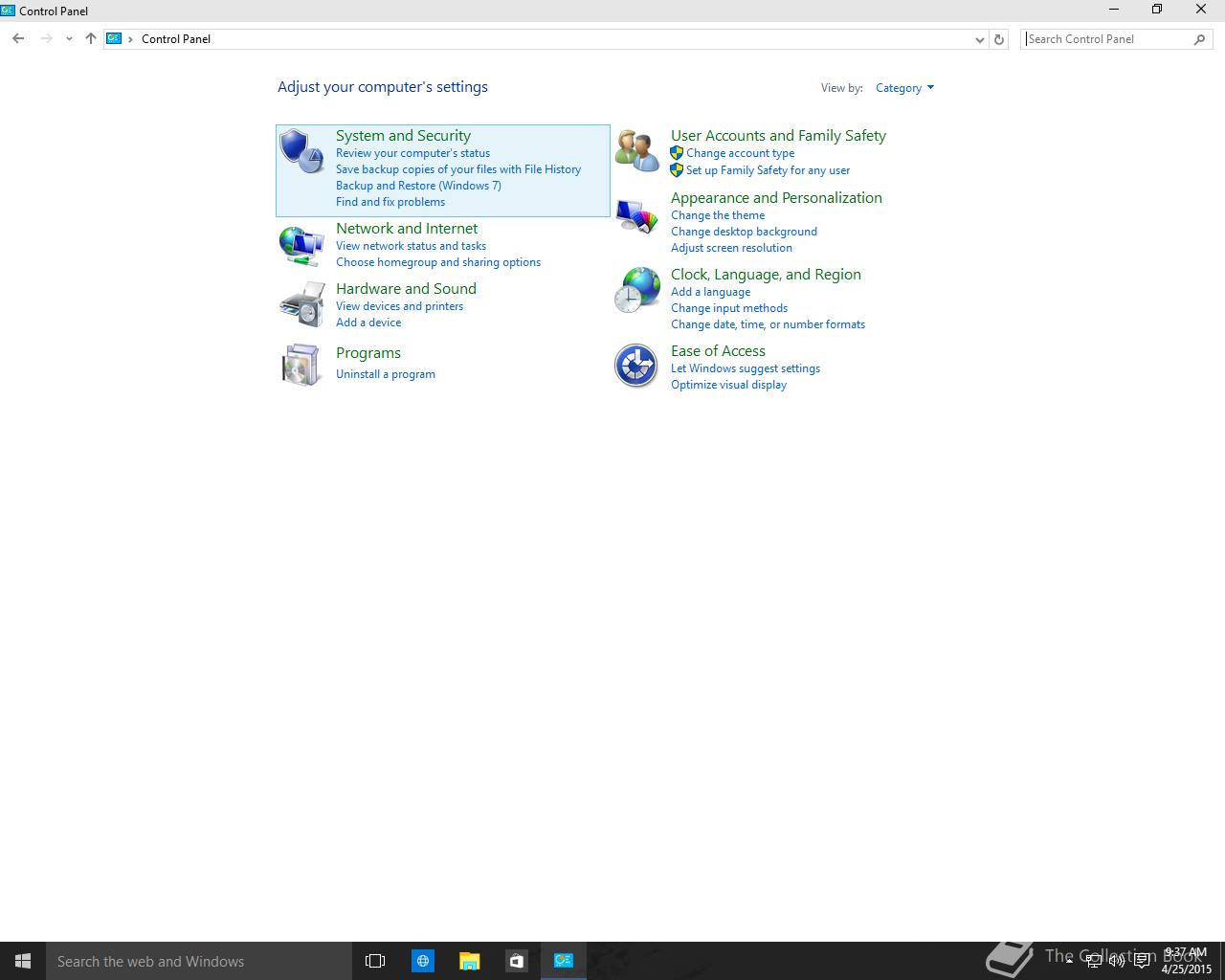Viewport: 1225px width, 980px height.
Task: Click the Control Panel icon in address bar
Action: pyautogui.click(x=114, y=38)
